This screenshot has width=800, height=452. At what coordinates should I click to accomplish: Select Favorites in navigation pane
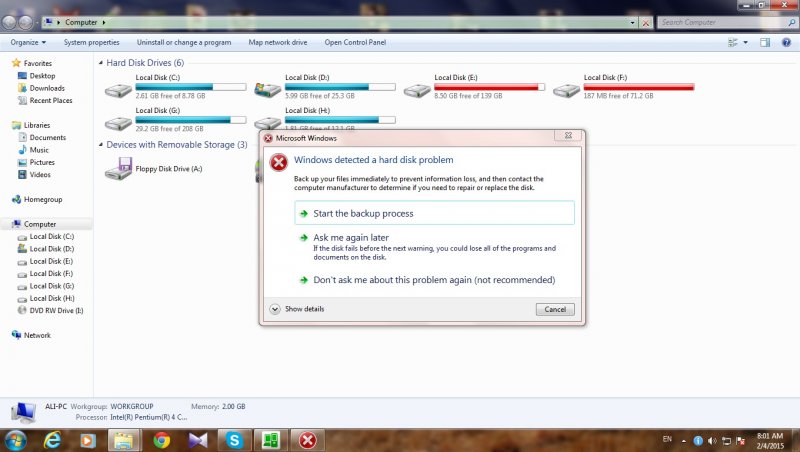click(x=32, y=63)
